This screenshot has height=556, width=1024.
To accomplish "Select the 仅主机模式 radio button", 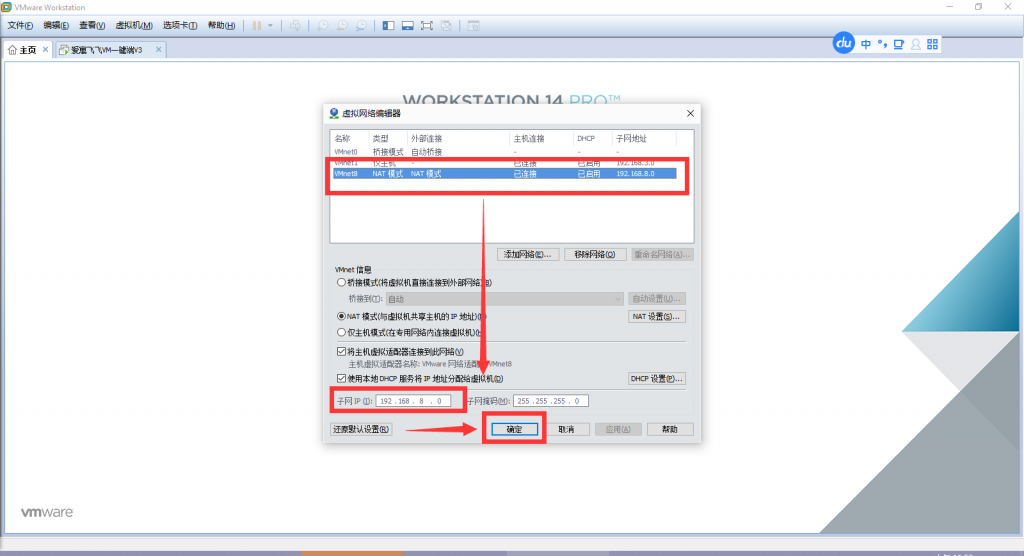I will (342, 333).
